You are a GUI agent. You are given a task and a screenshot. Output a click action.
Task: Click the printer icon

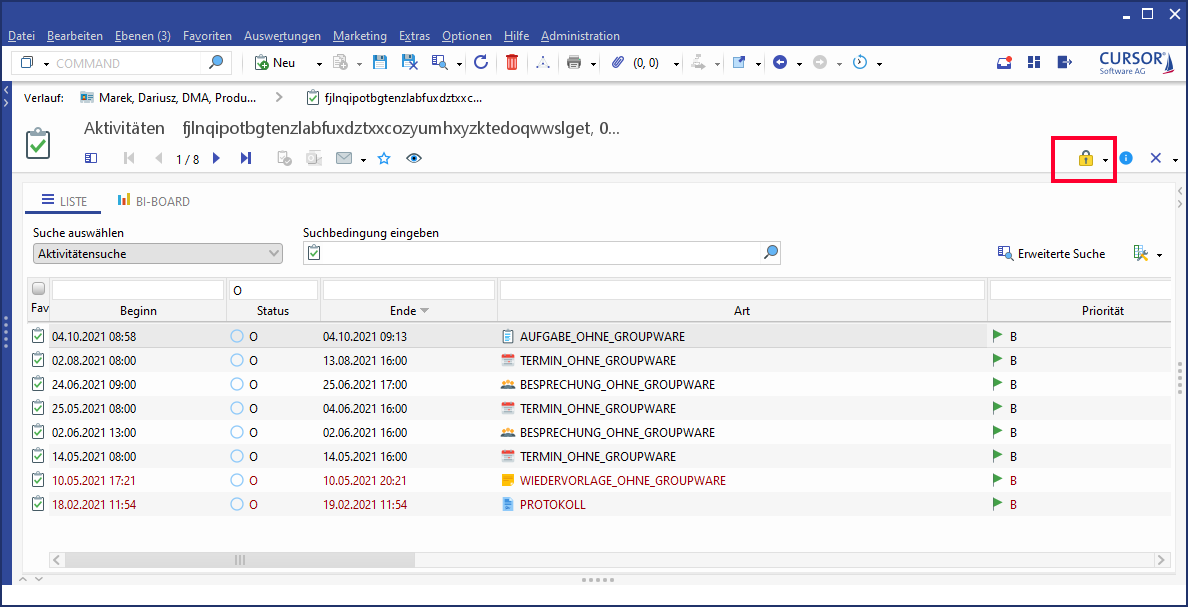pyautogui.click(x=574, y=63)
